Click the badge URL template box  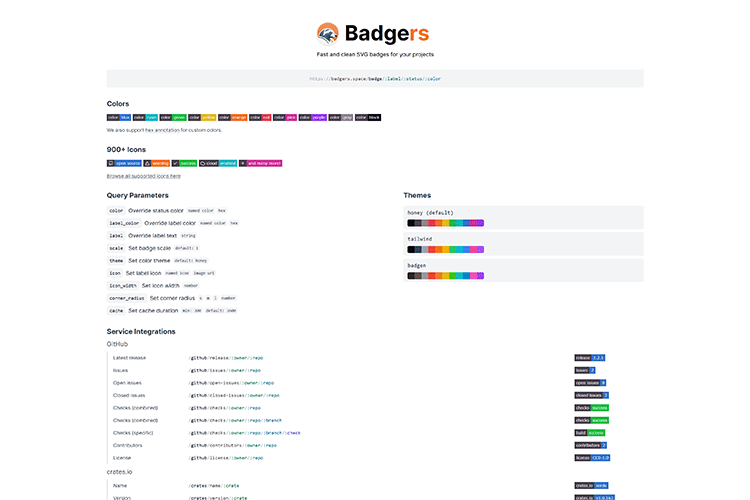[x=375, y=78]
